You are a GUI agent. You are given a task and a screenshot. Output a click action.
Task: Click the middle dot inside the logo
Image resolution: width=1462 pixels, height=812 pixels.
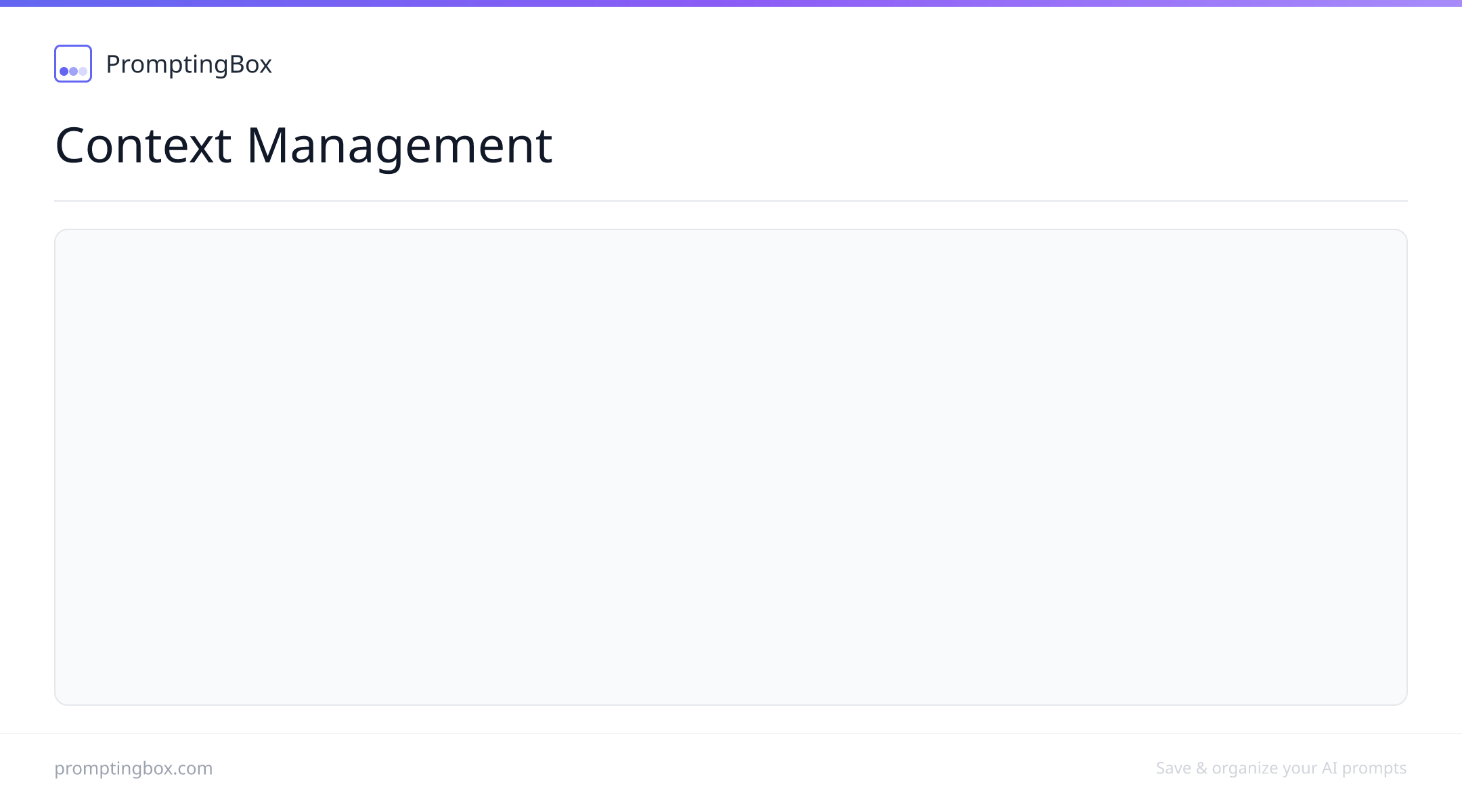[x=73, y=71]
